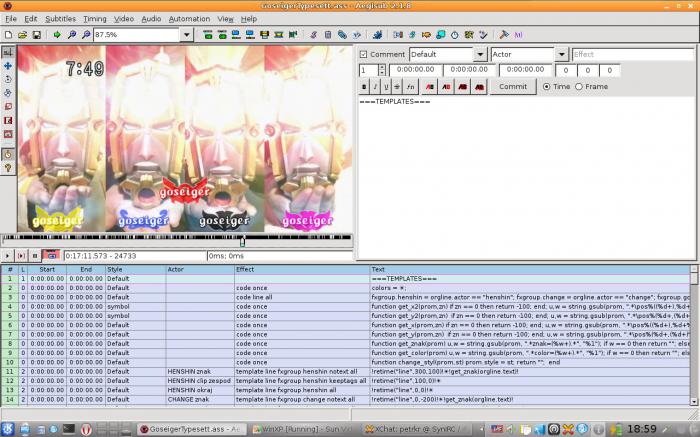700x437 pixels.
Task: Open visual typesetting help question icon
Action: pyautogui.click(x=8, y=168)
